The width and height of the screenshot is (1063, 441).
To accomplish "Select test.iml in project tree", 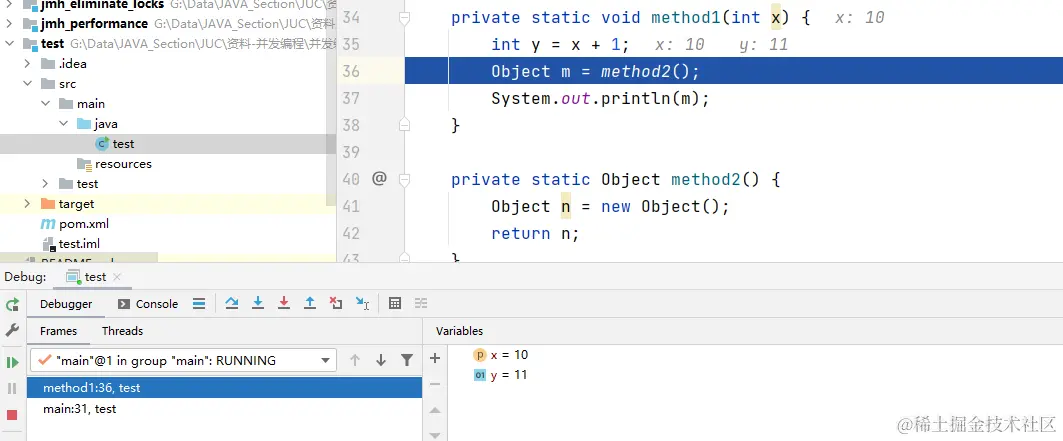I will coord(79,244).
